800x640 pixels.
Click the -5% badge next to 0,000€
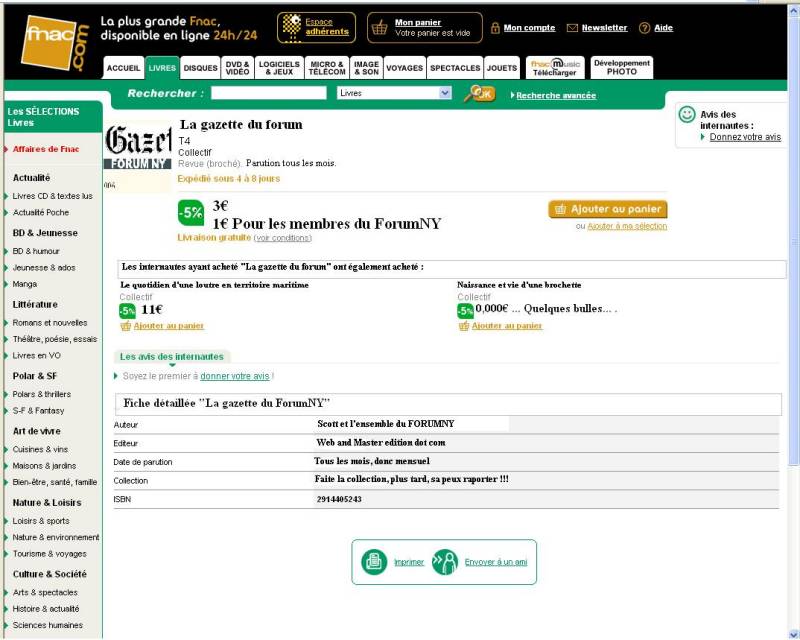465,311
